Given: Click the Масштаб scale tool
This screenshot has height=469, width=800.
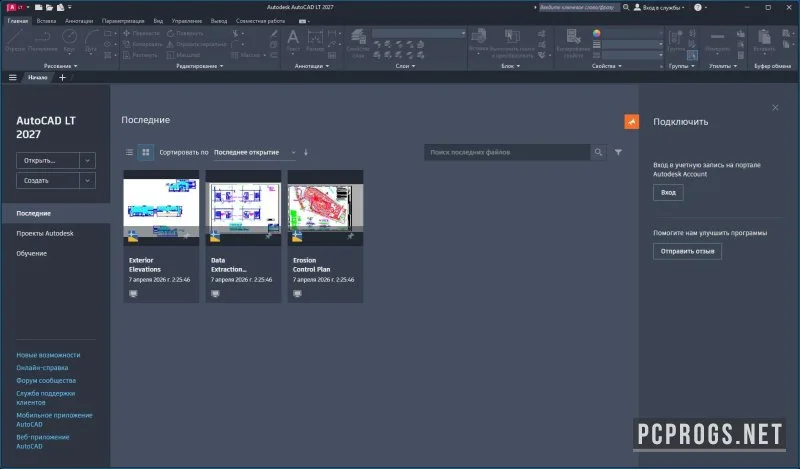Looking at the screenshot, I should [x=184, y=55].
